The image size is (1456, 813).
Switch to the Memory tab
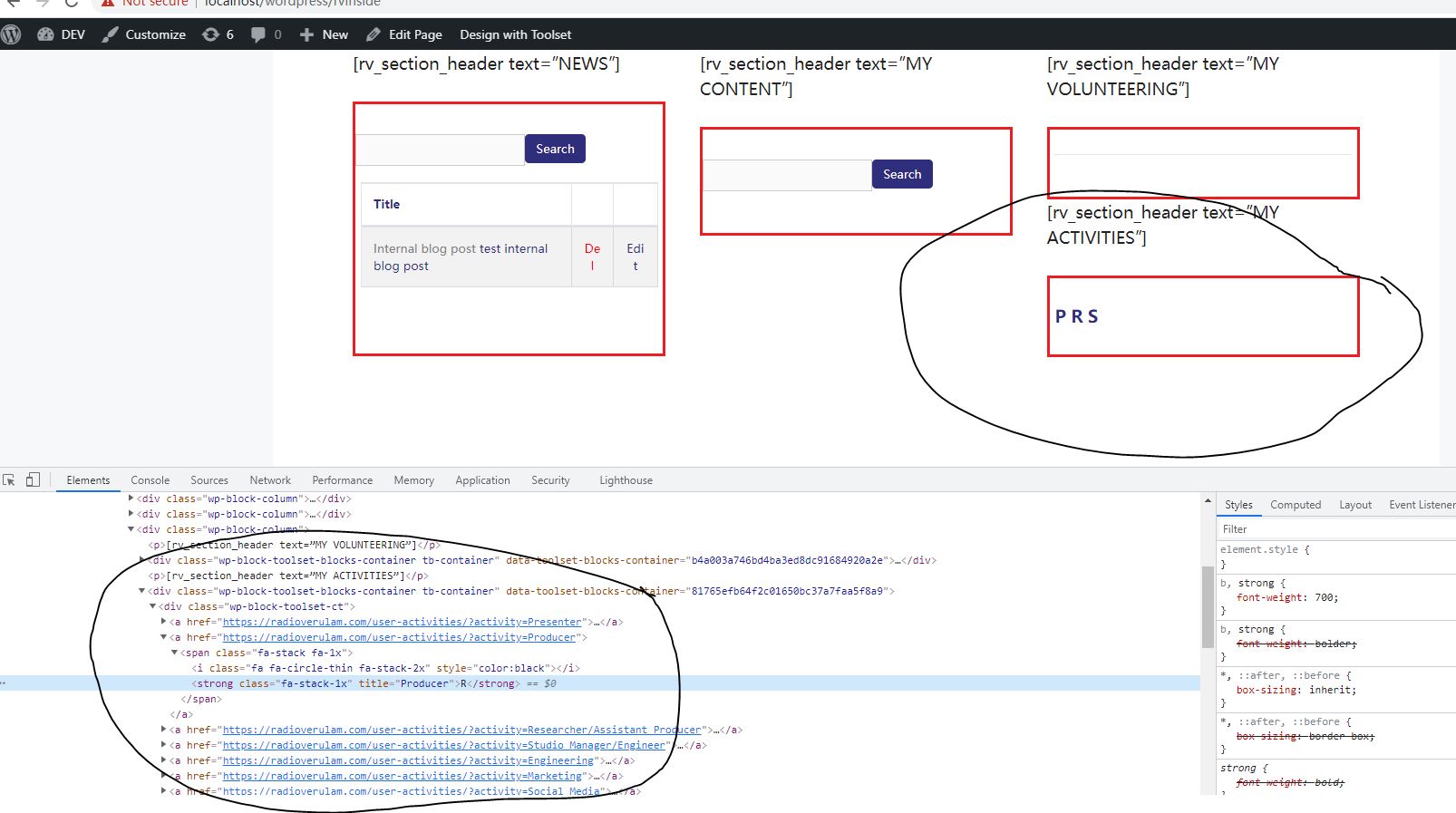[413, 480]
